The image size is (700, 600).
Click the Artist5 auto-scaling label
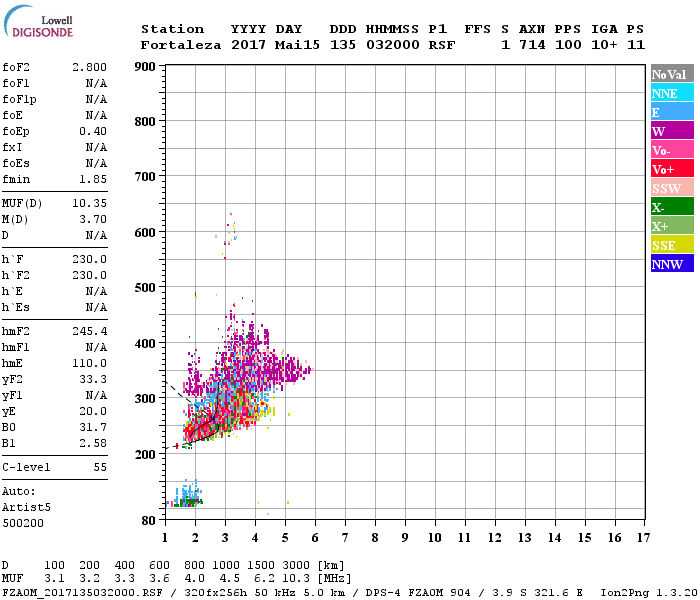26,508
